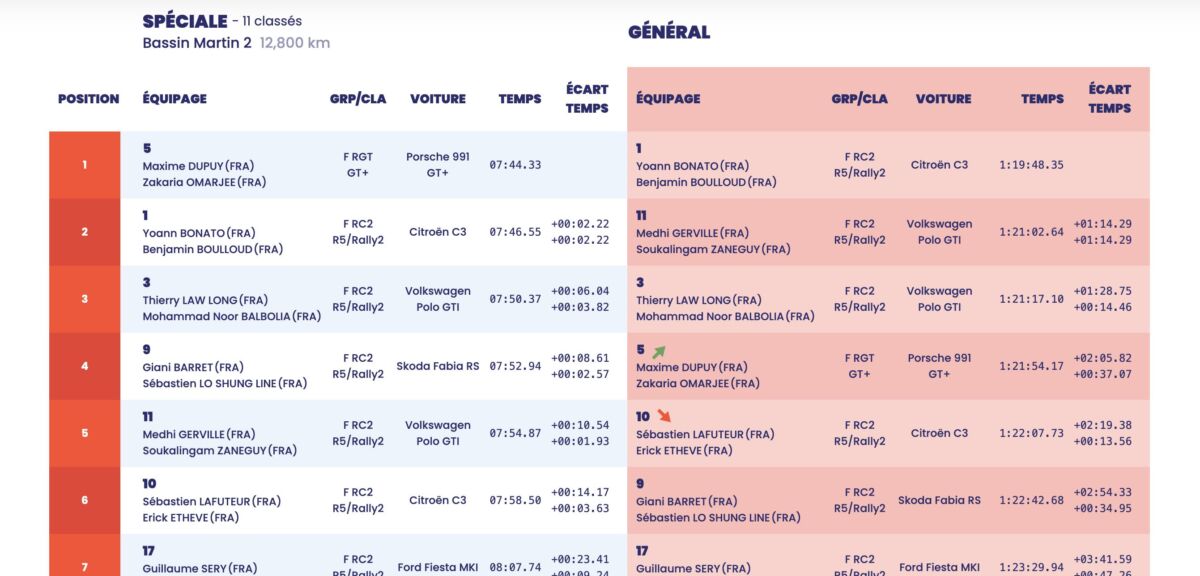The image size is (1200, 576).
Task: Select the position 4 cell
Action: pyautogui.click(x=85, y=366)
